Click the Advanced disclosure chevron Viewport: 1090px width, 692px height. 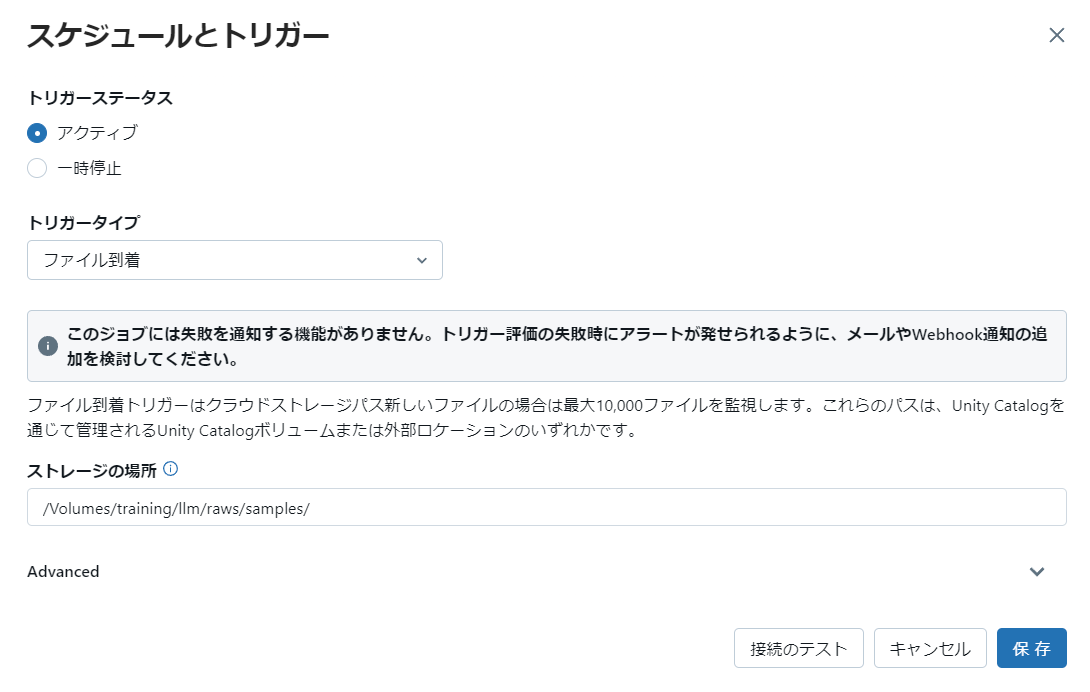click(x=1037, y=571)
